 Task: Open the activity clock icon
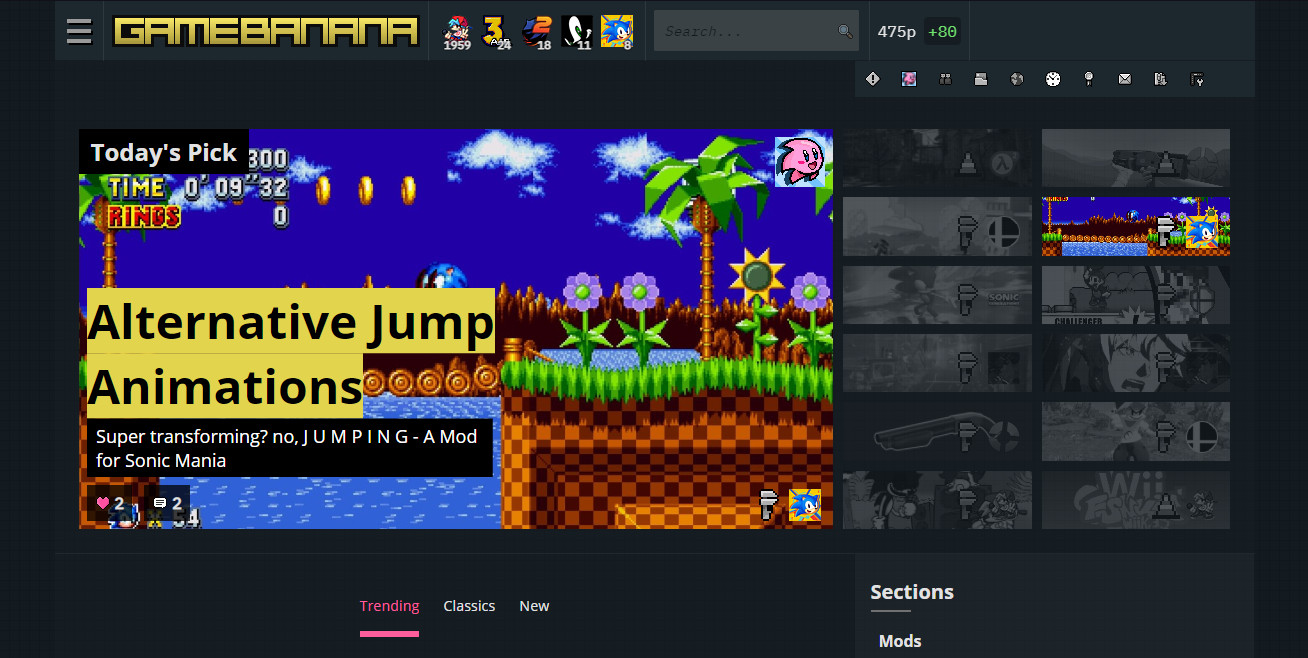(x=1052, y=78)
